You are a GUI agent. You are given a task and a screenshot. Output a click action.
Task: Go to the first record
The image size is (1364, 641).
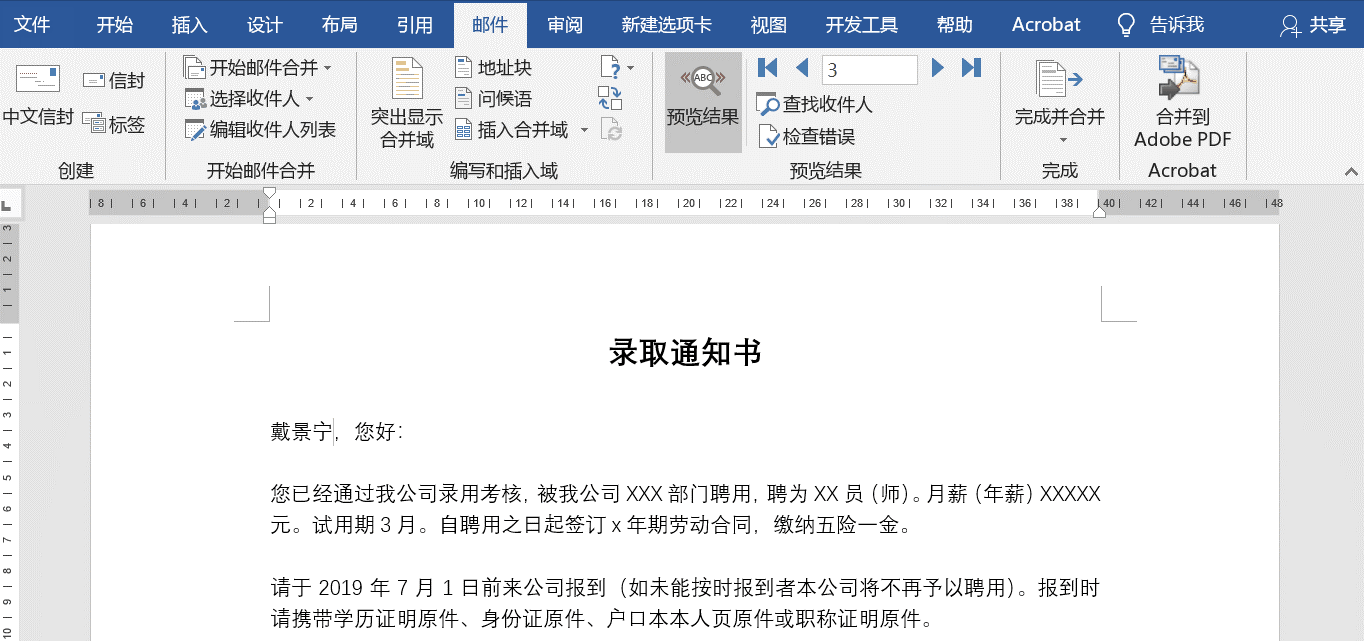[768, 67]
